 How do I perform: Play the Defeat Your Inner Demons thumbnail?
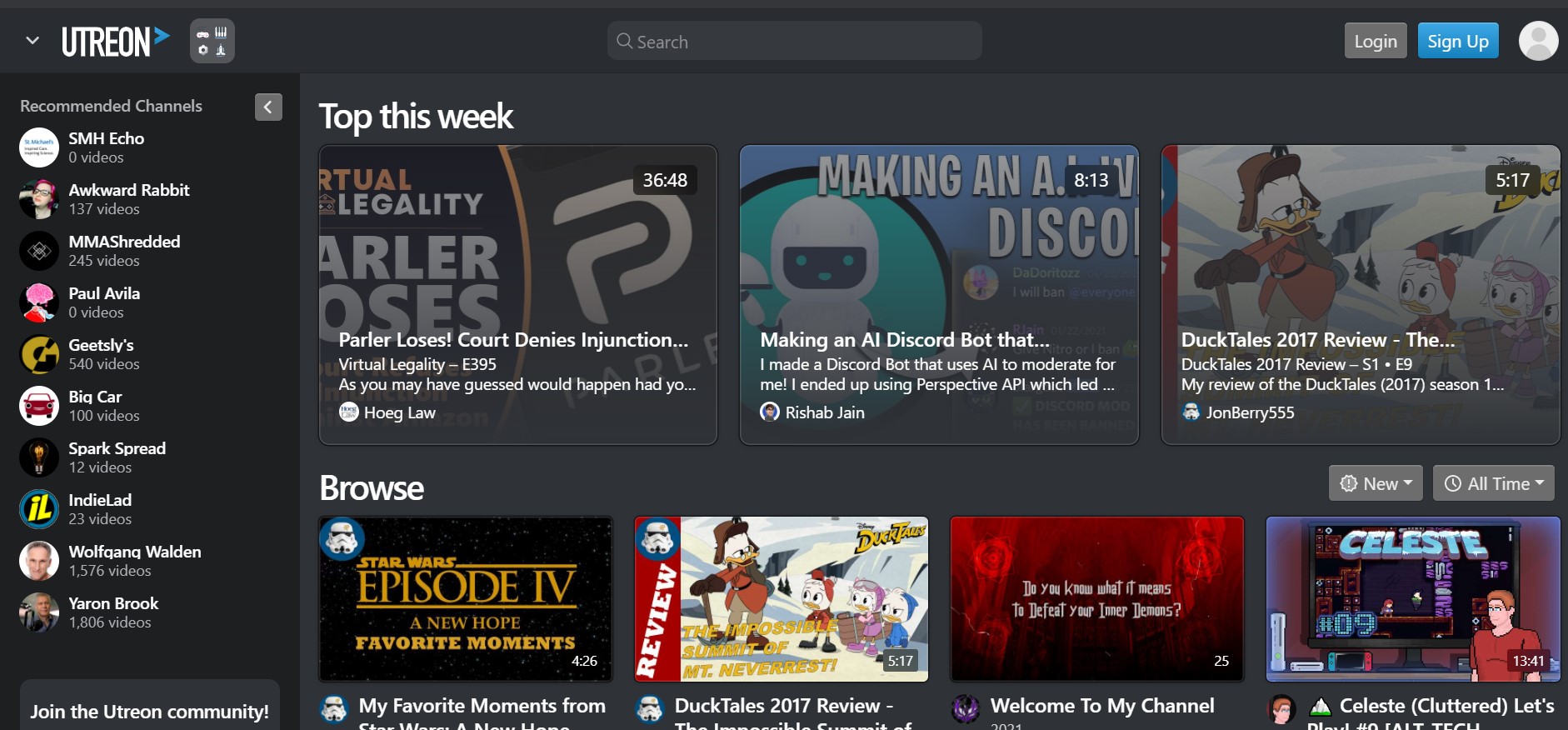(x=1097, y=599)
